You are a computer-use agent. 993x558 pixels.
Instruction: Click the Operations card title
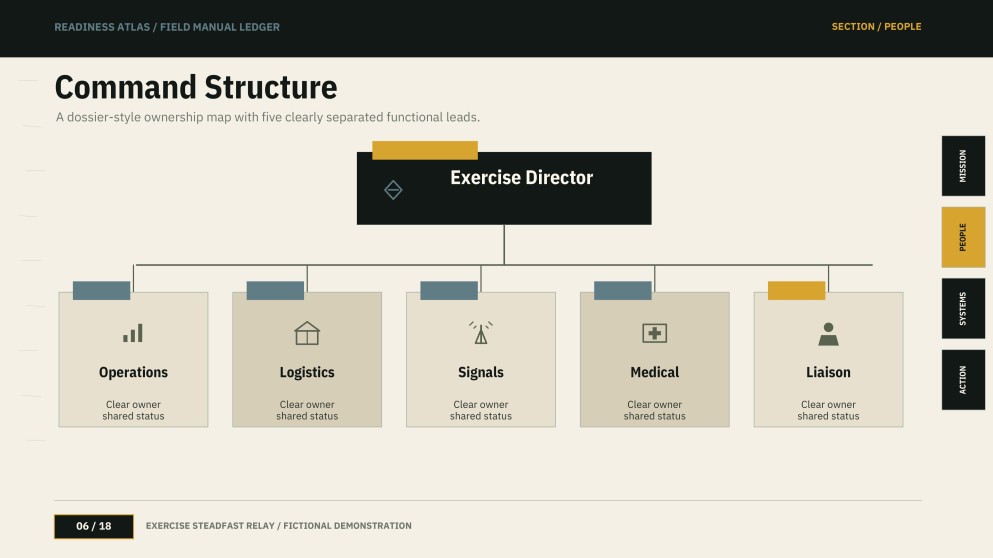click(133, 372)
